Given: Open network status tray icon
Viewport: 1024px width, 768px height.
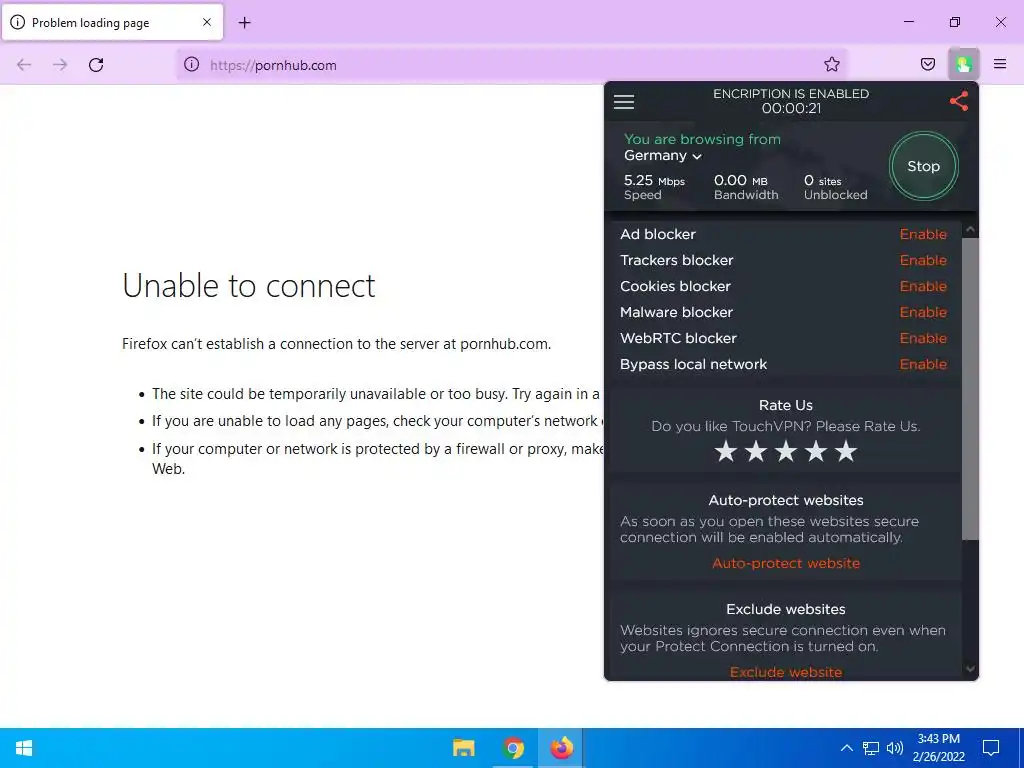Looking at the screenshot, I should coord(871,748).
